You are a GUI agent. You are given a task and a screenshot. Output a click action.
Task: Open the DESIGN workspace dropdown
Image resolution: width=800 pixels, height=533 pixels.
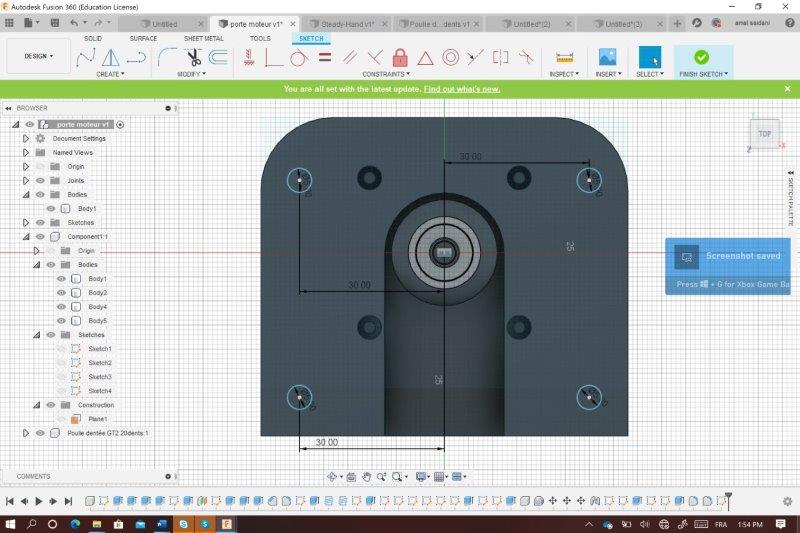tap(39, 56)
